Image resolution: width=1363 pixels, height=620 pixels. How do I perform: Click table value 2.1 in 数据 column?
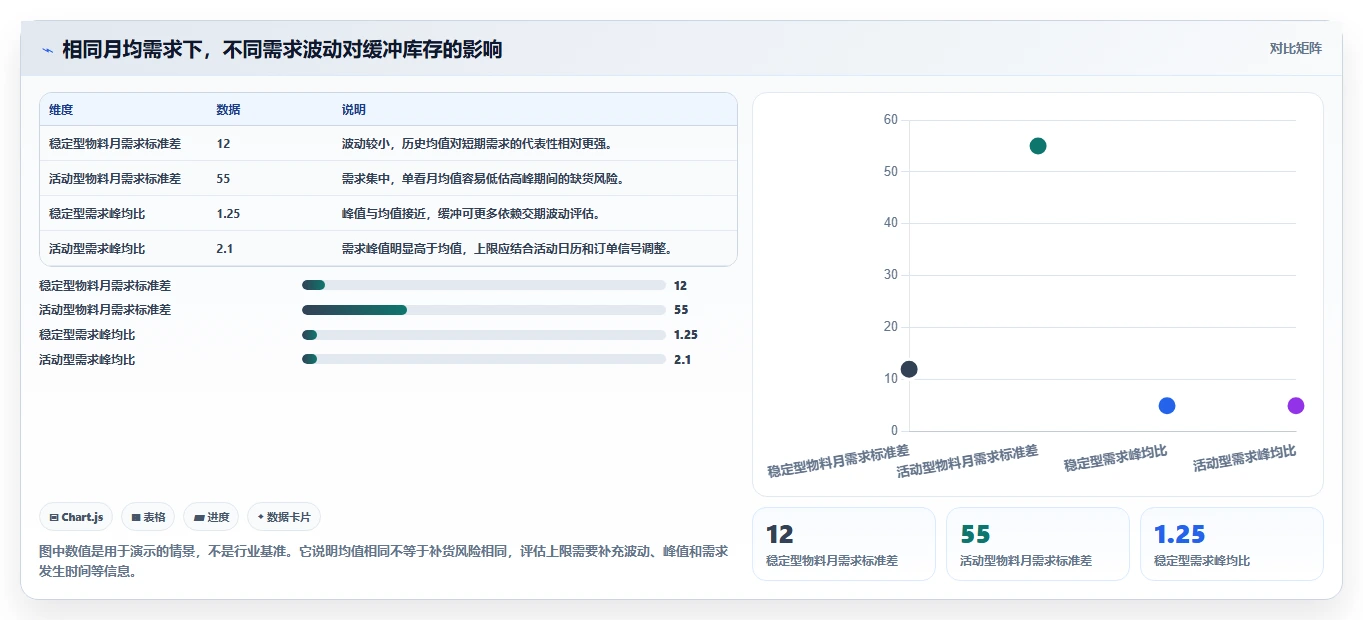pyautogui.click(x=225, y=249)
